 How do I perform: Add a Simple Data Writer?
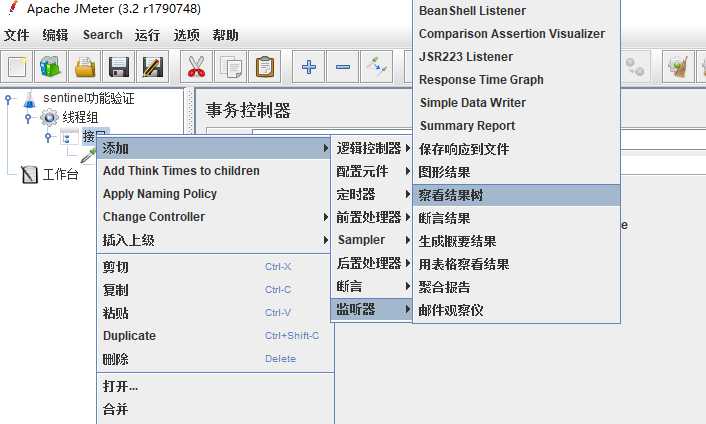pyautogui.click(x=516, y=103)
